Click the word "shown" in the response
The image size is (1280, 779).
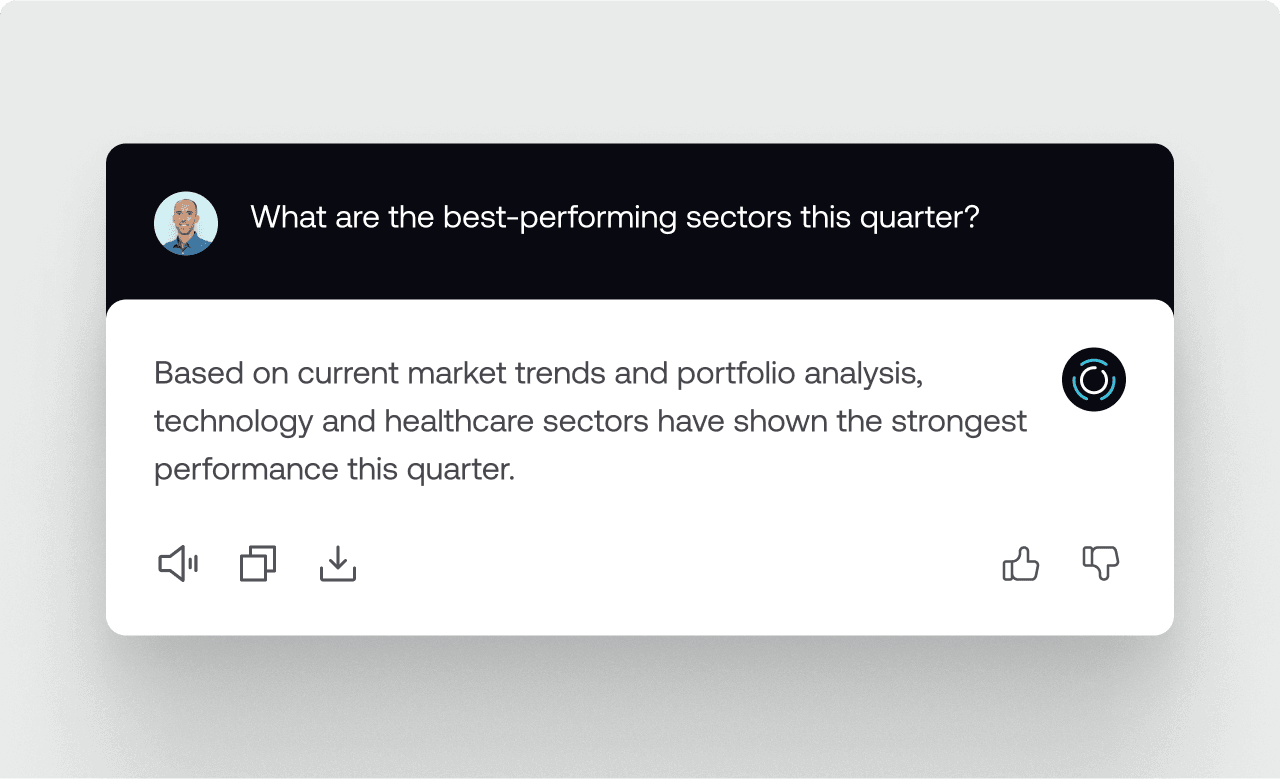(777, 422)
